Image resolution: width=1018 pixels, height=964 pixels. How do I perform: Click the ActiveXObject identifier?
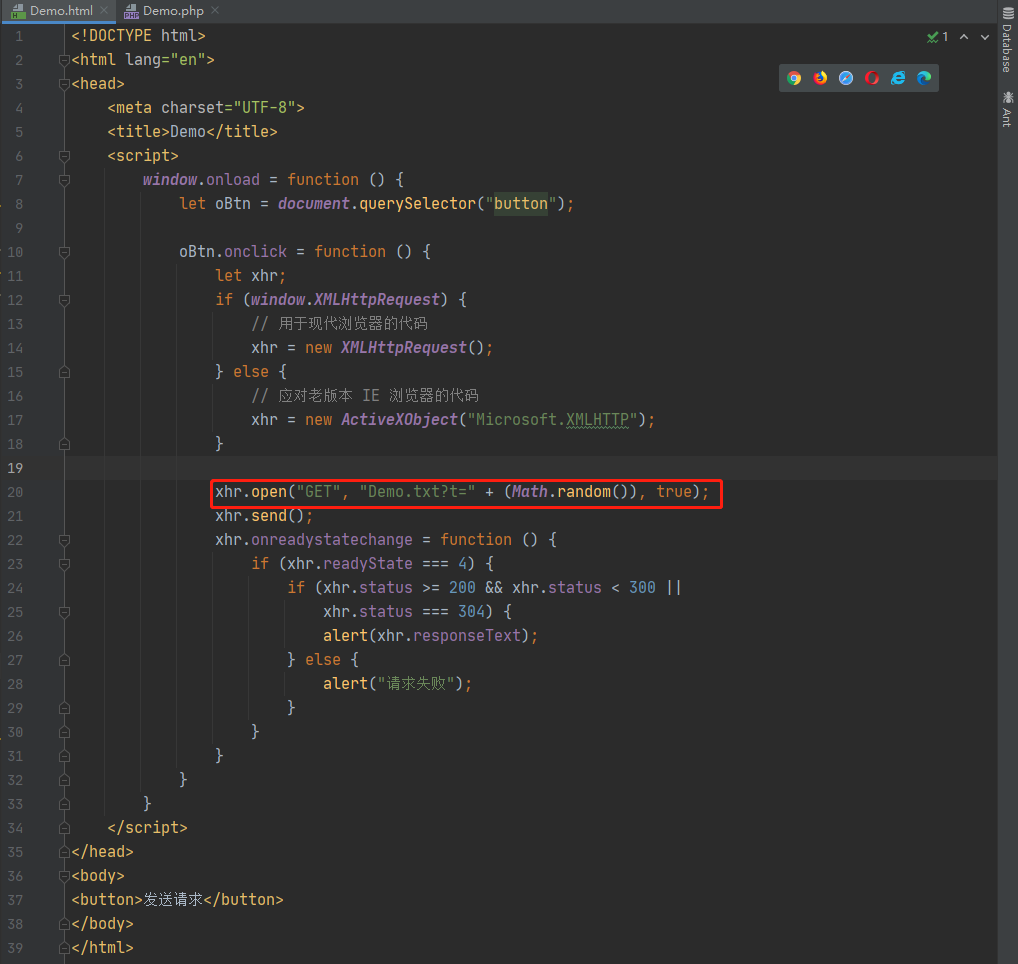399,420
